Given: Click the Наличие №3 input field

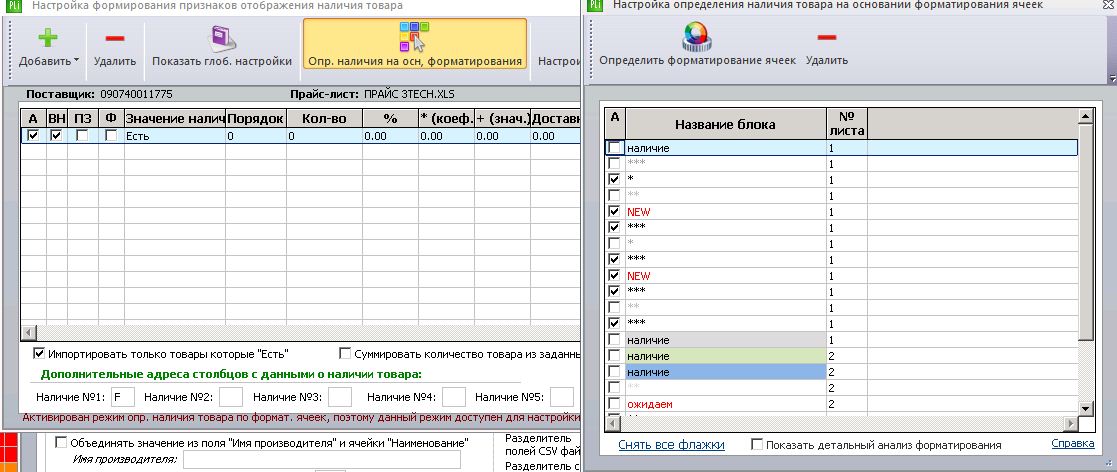Looking at the screenshot, I should point(340,397).
